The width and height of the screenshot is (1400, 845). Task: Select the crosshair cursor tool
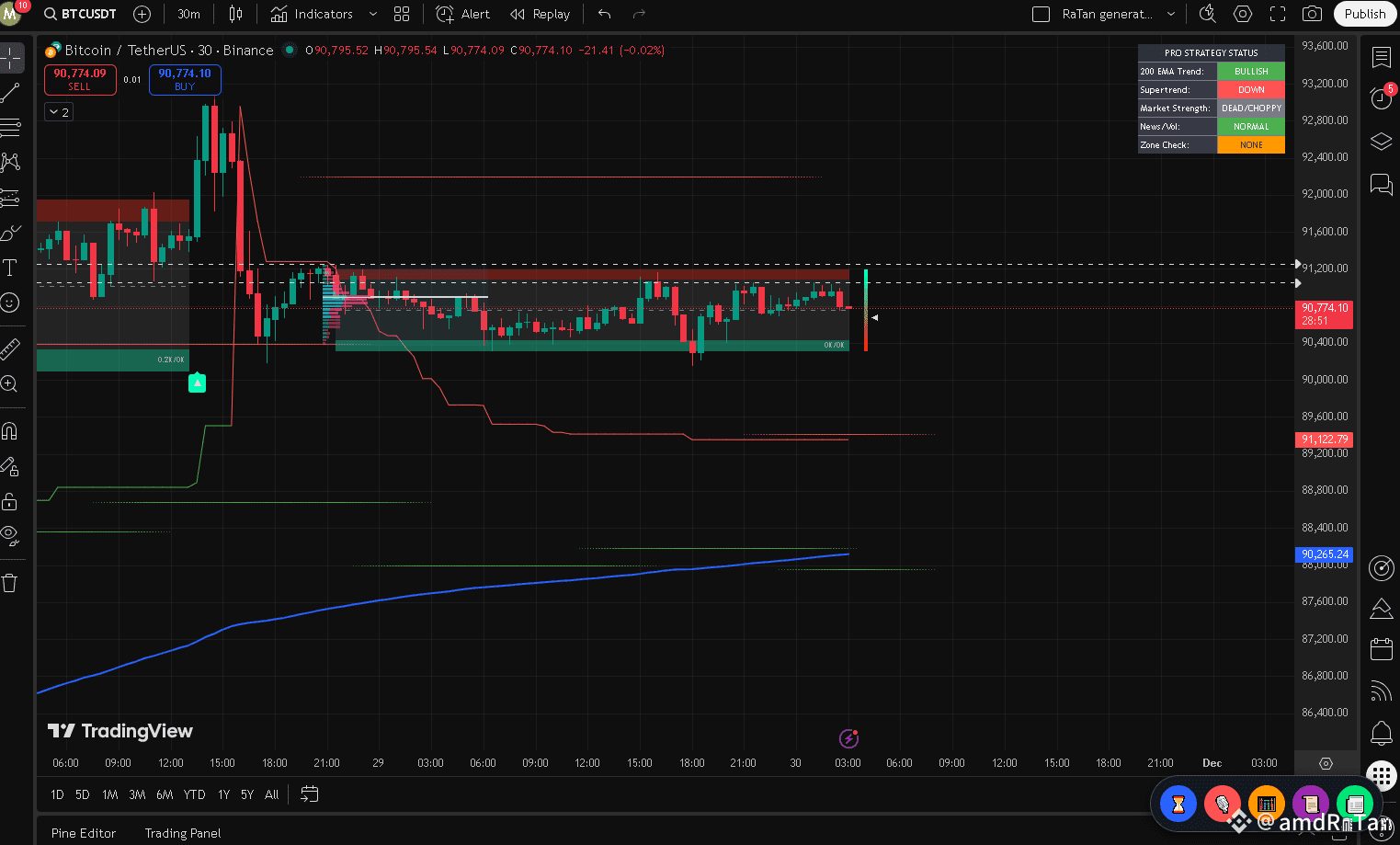point(11,57)
